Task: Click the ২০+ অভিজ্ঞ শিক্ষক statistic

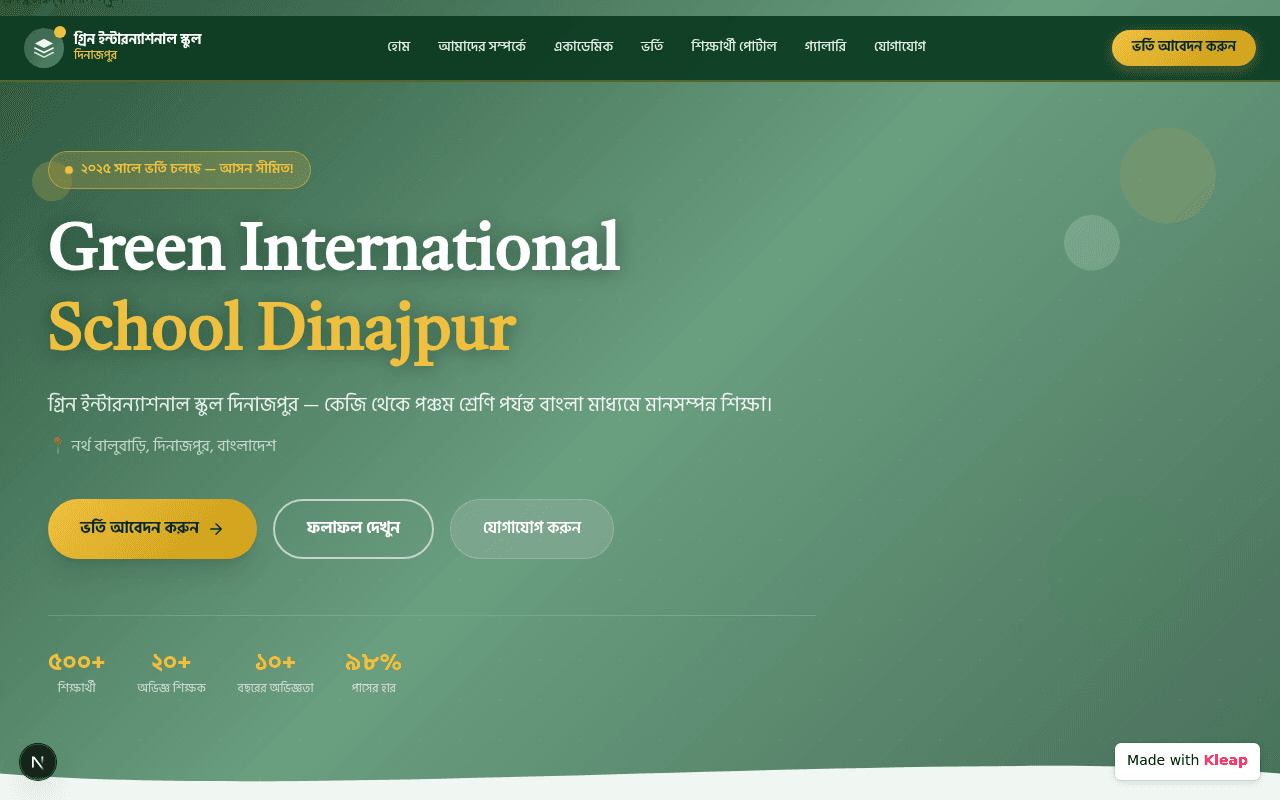Action: click(x=171, y=673)
